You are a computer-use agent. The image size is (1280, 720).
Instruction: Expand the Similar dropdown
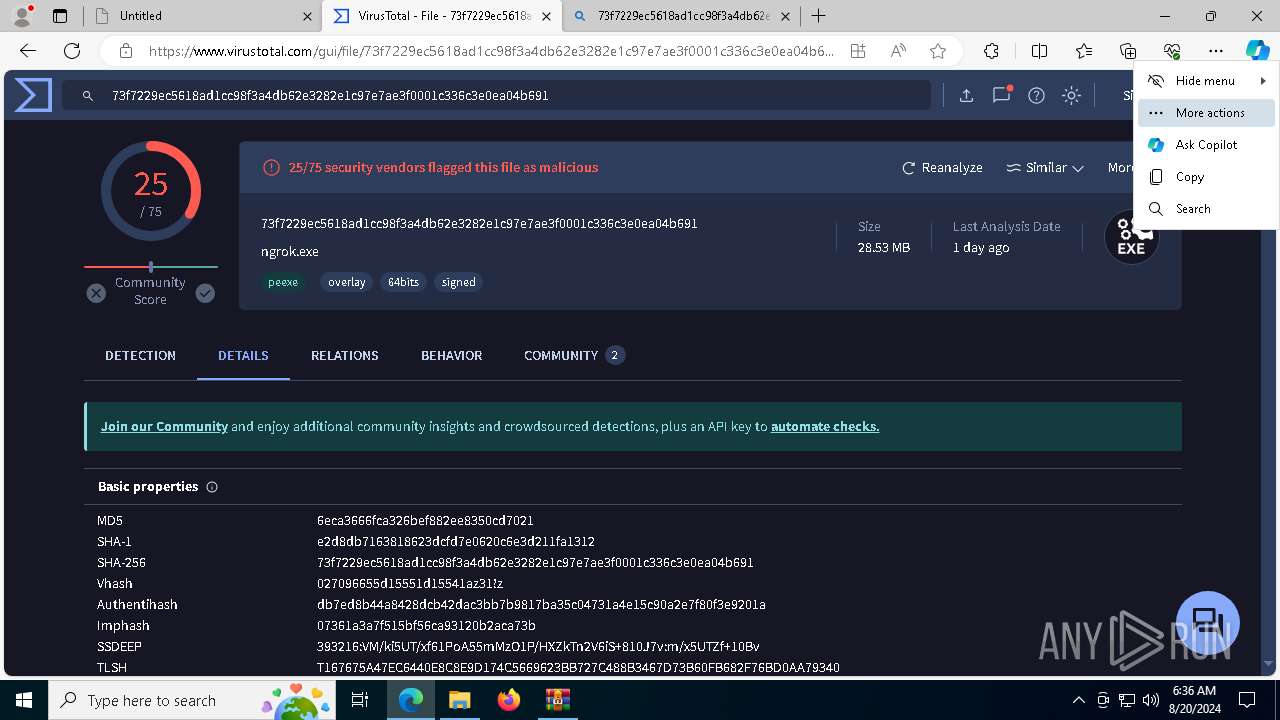point(1045,168)
